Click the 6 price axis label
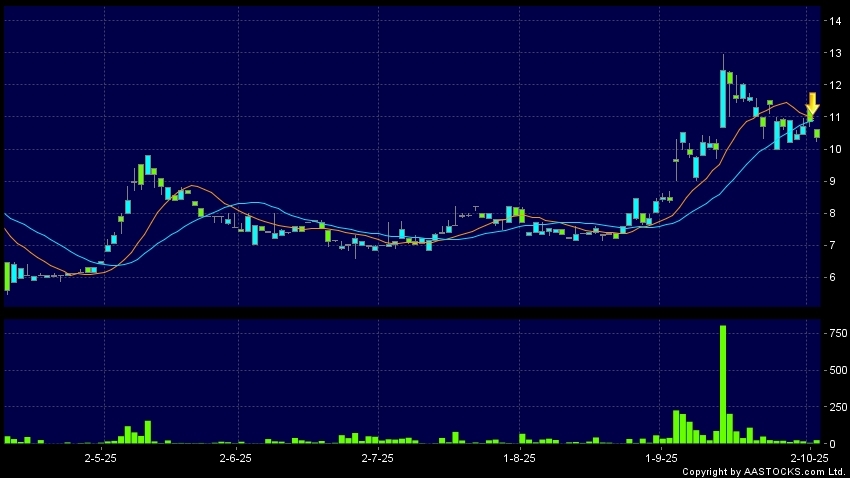The image size is (850, 478). (829, 278)
